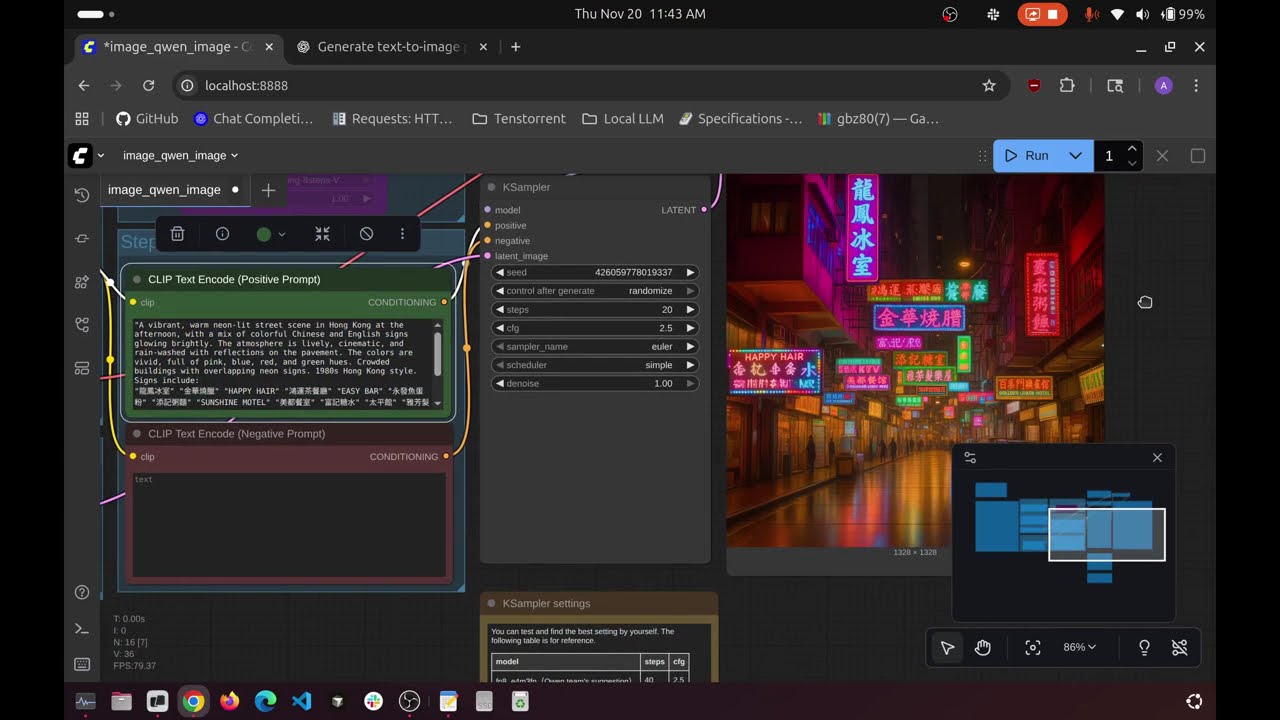1280x720 pixels.
Task: Increase steps with right arrow
Action: pyautogui.click(x=690, y=310)
